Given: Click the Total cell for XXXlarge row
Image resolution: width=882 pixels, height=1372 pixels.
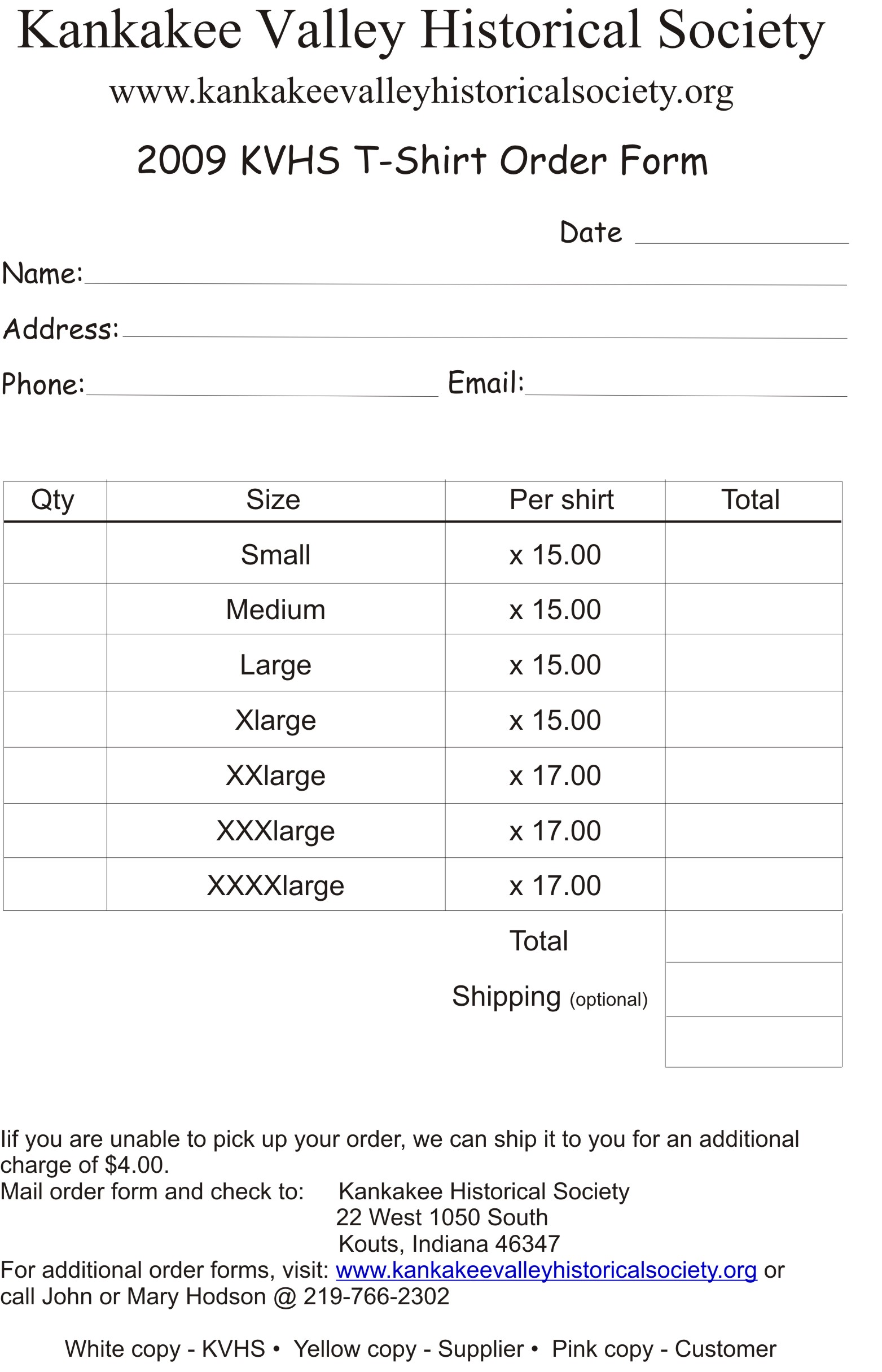Looking at the screenshot, I should coord(753,830).
